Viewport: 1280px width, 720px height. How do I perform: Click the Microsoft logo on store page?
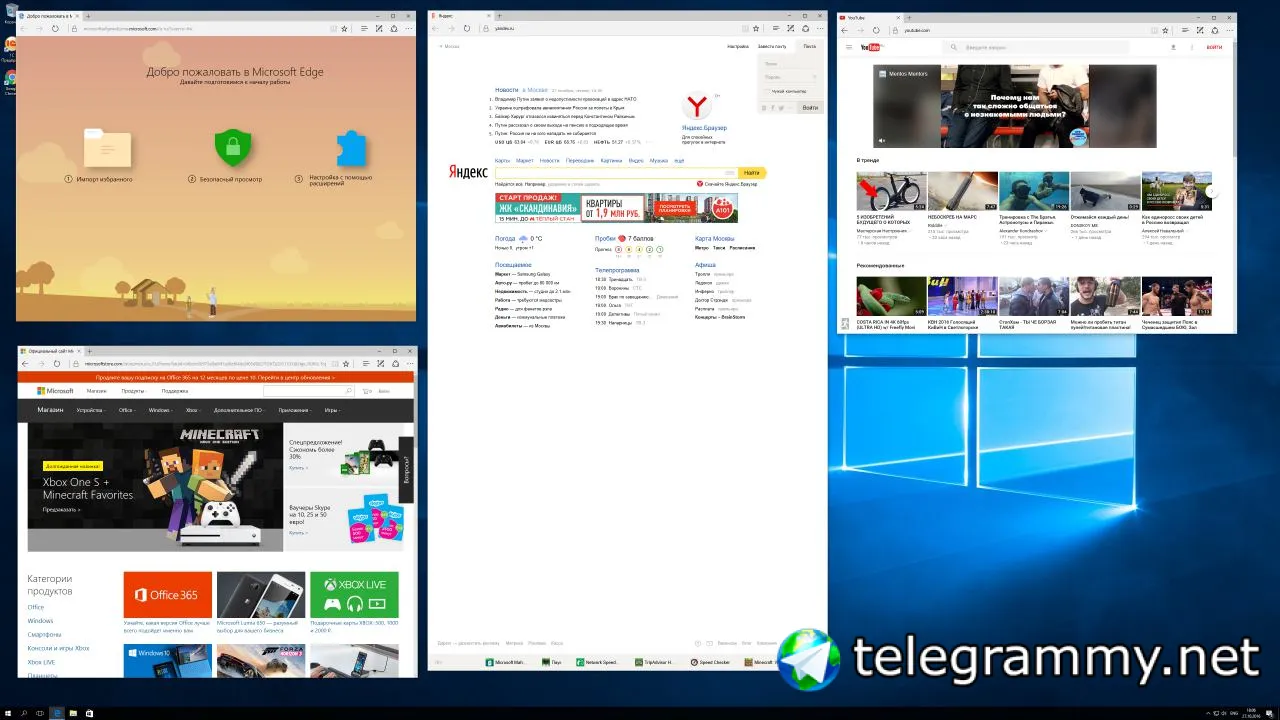[x=56, y=391]
